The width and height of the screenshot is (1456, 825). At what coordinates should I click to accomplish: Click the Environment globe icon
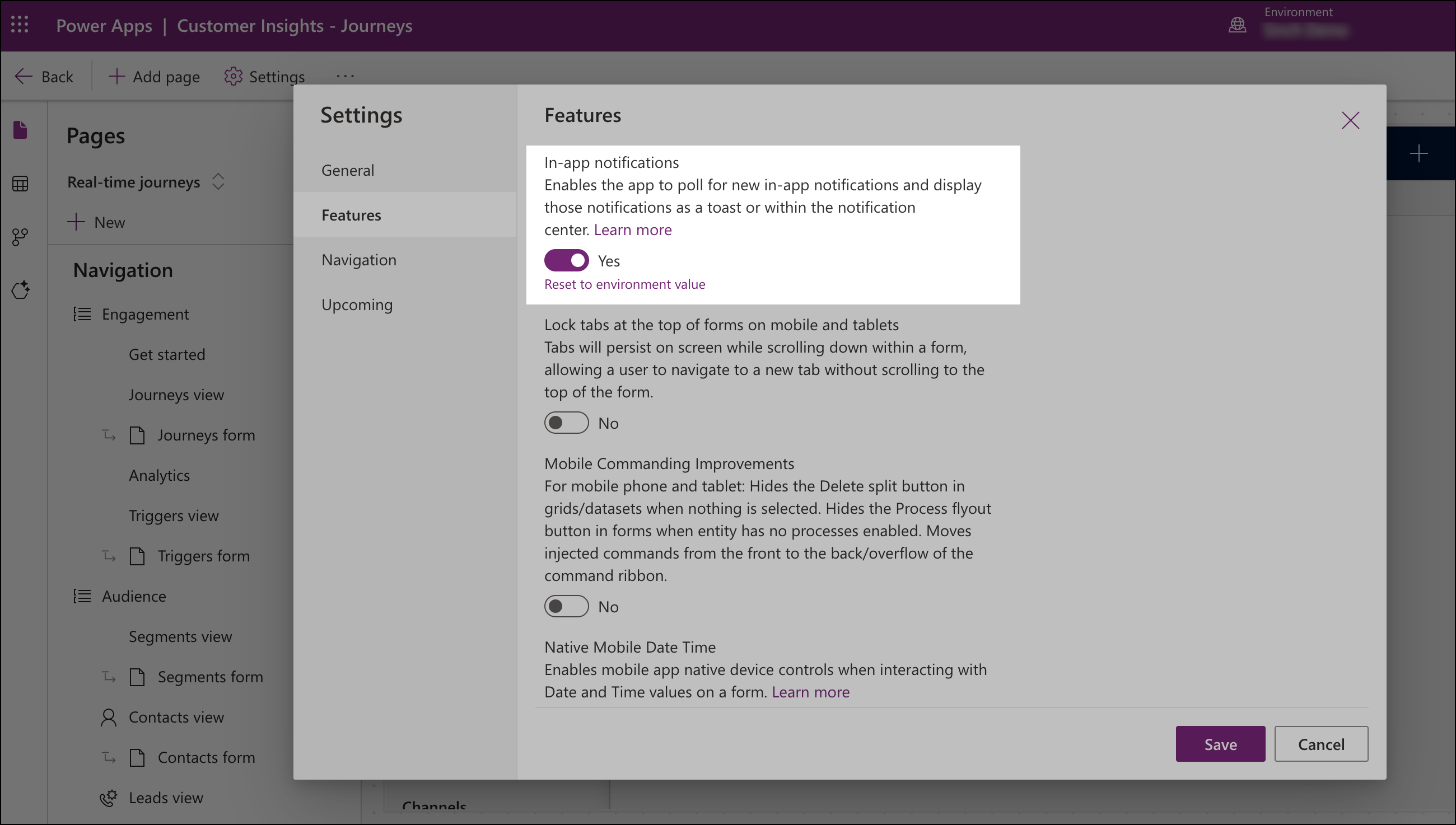coord(1236,25)
